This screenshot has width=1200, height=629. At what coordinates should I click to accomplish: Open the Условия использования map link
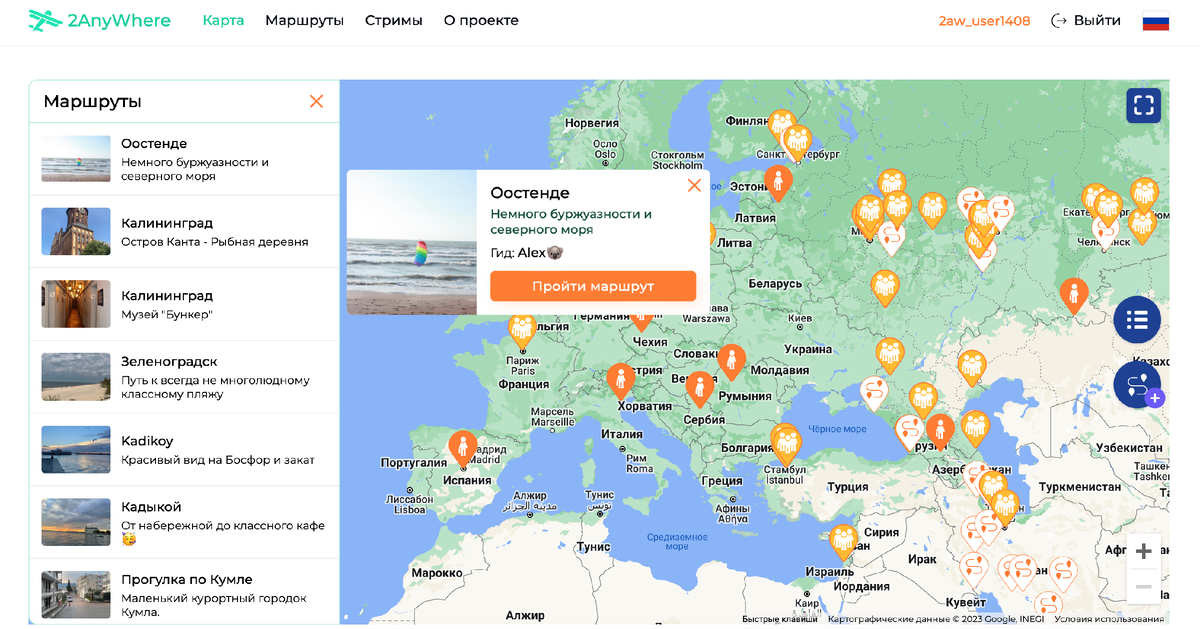[1107, 619]
